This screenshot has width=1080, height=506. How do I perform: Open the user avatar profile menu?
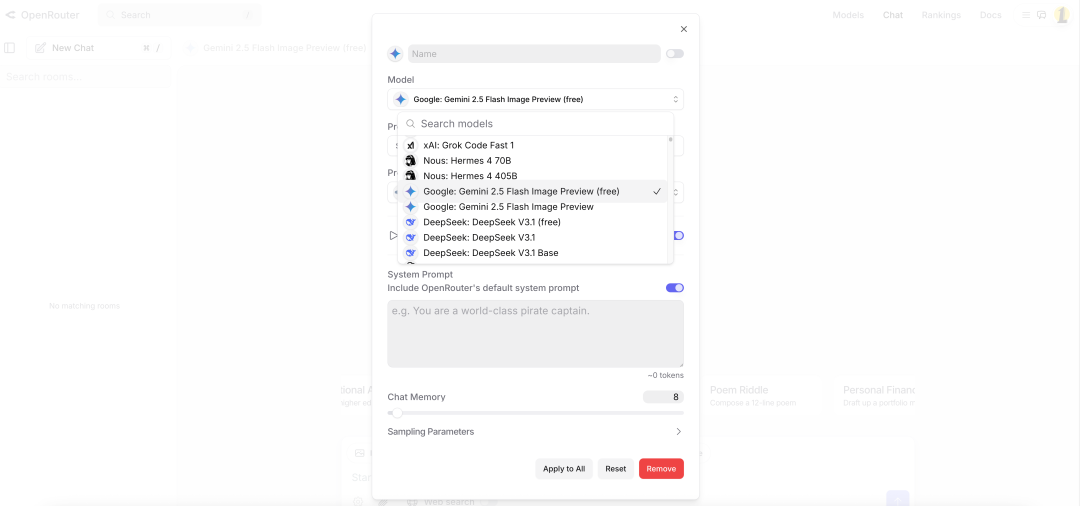pyautogui.click(x=1061, y=15)
